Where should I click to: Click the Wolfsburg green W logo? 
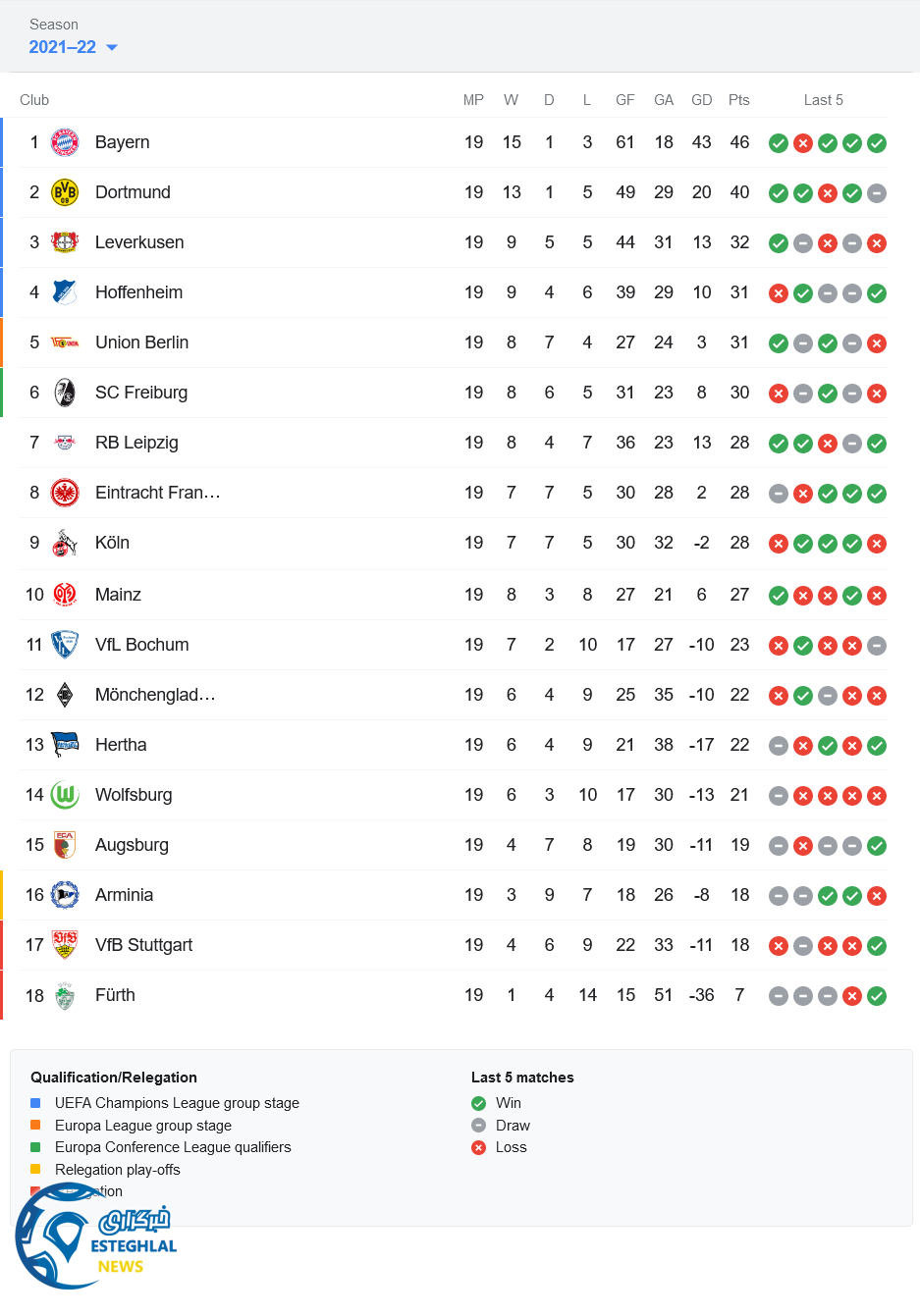click(65, 795)
